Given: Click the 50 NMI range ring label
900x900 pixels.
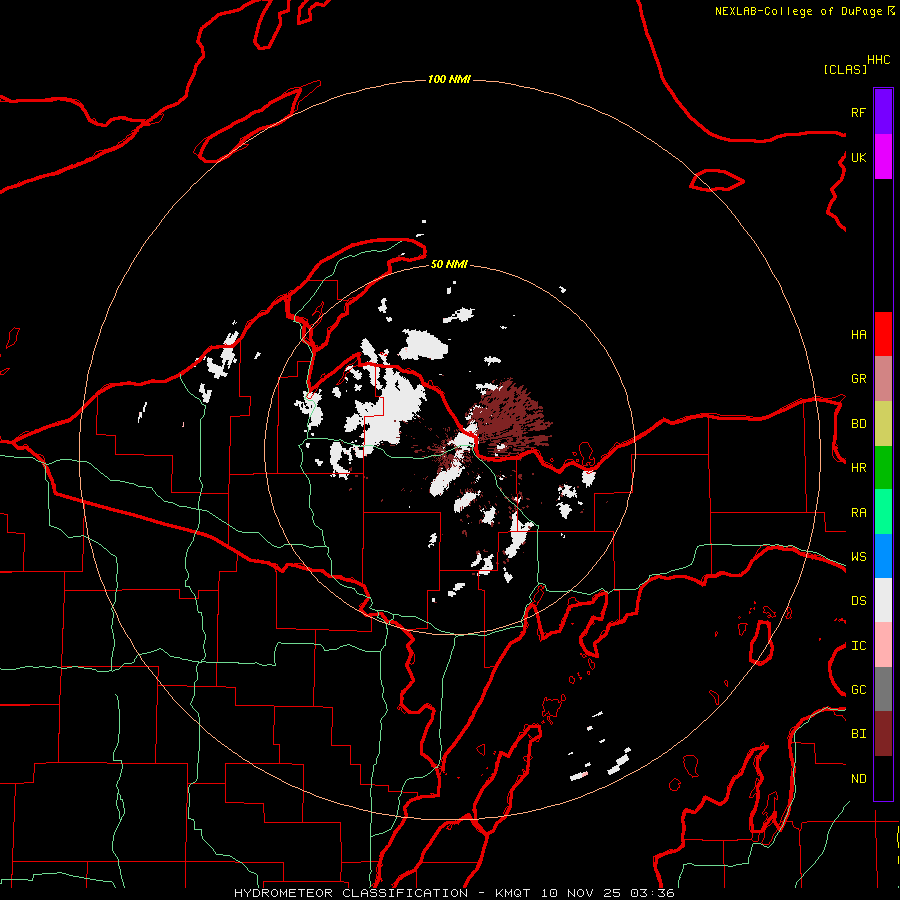Looking at the screenshot, I should click(x=449, y=264).
